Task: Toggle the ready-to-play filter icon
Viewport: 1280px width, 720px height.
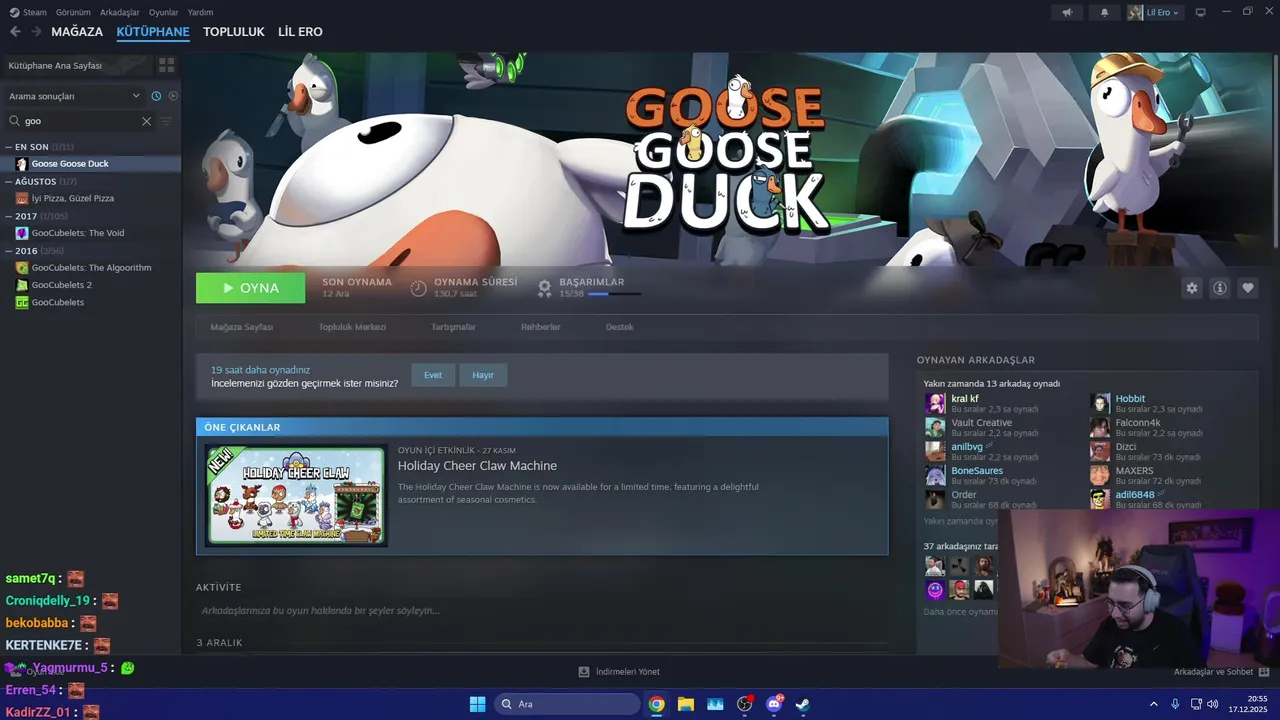Action: 173,96
